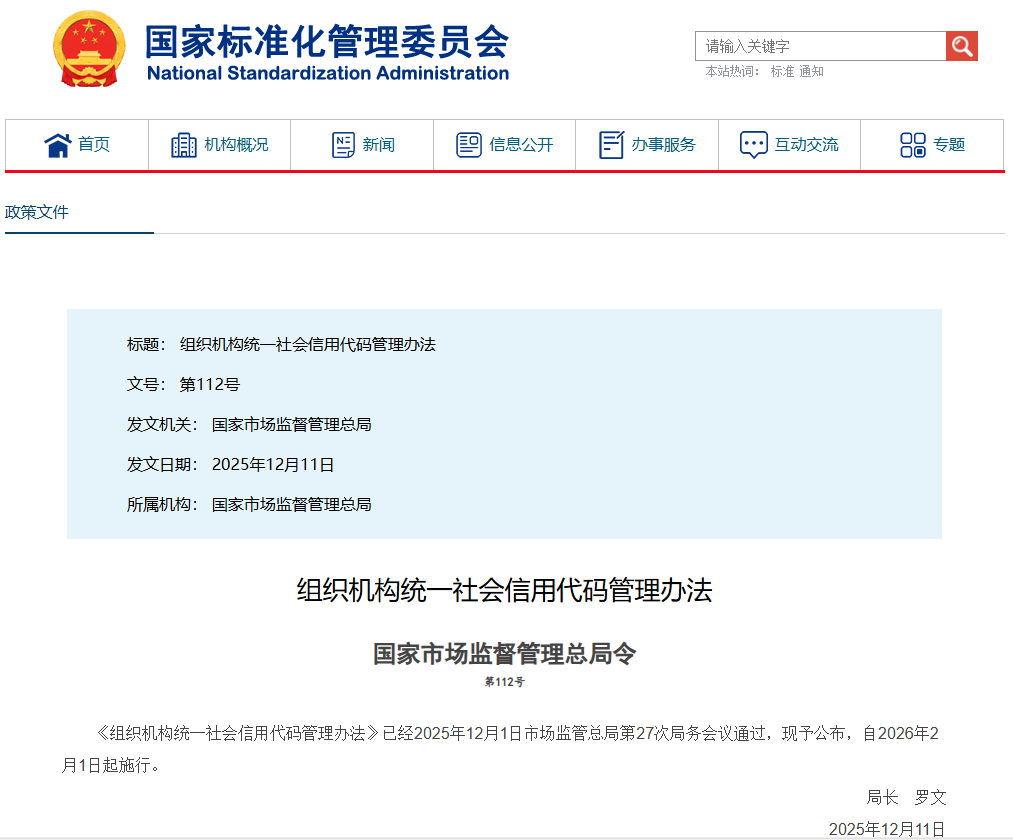Click the 国家标准化管理委员会 site title

click(327, 41)
